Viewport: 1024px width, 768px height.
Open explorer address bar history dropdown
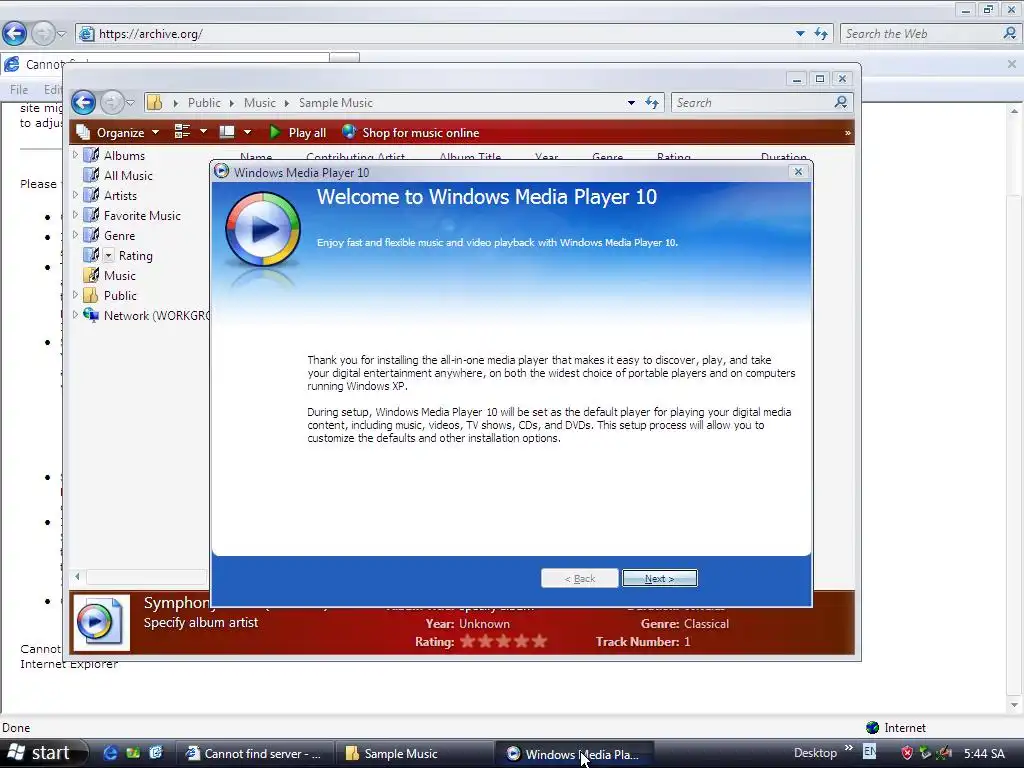[631, 103]
